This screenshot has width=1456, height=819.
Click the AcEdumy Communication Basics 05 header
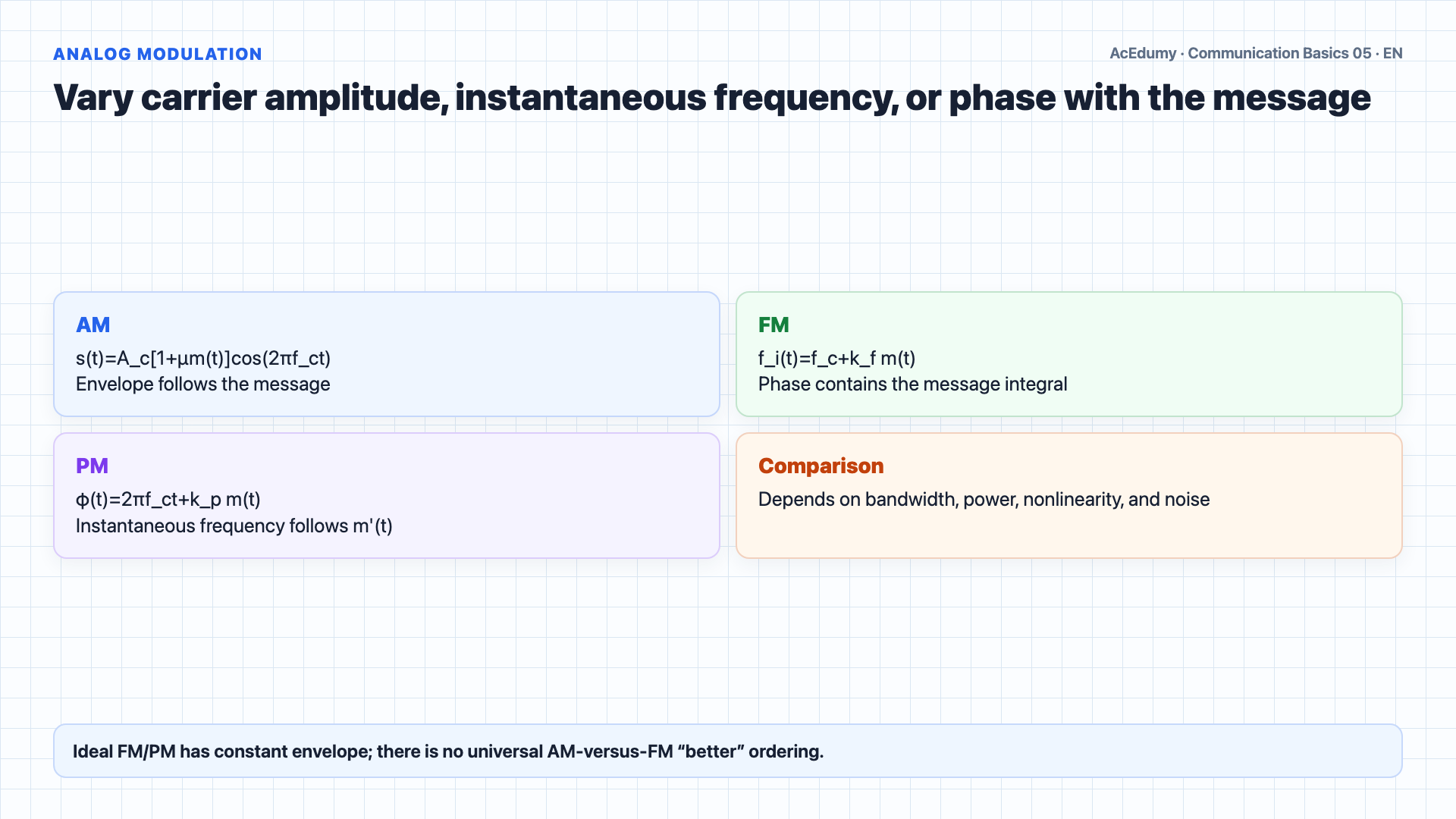point(1256,53)
